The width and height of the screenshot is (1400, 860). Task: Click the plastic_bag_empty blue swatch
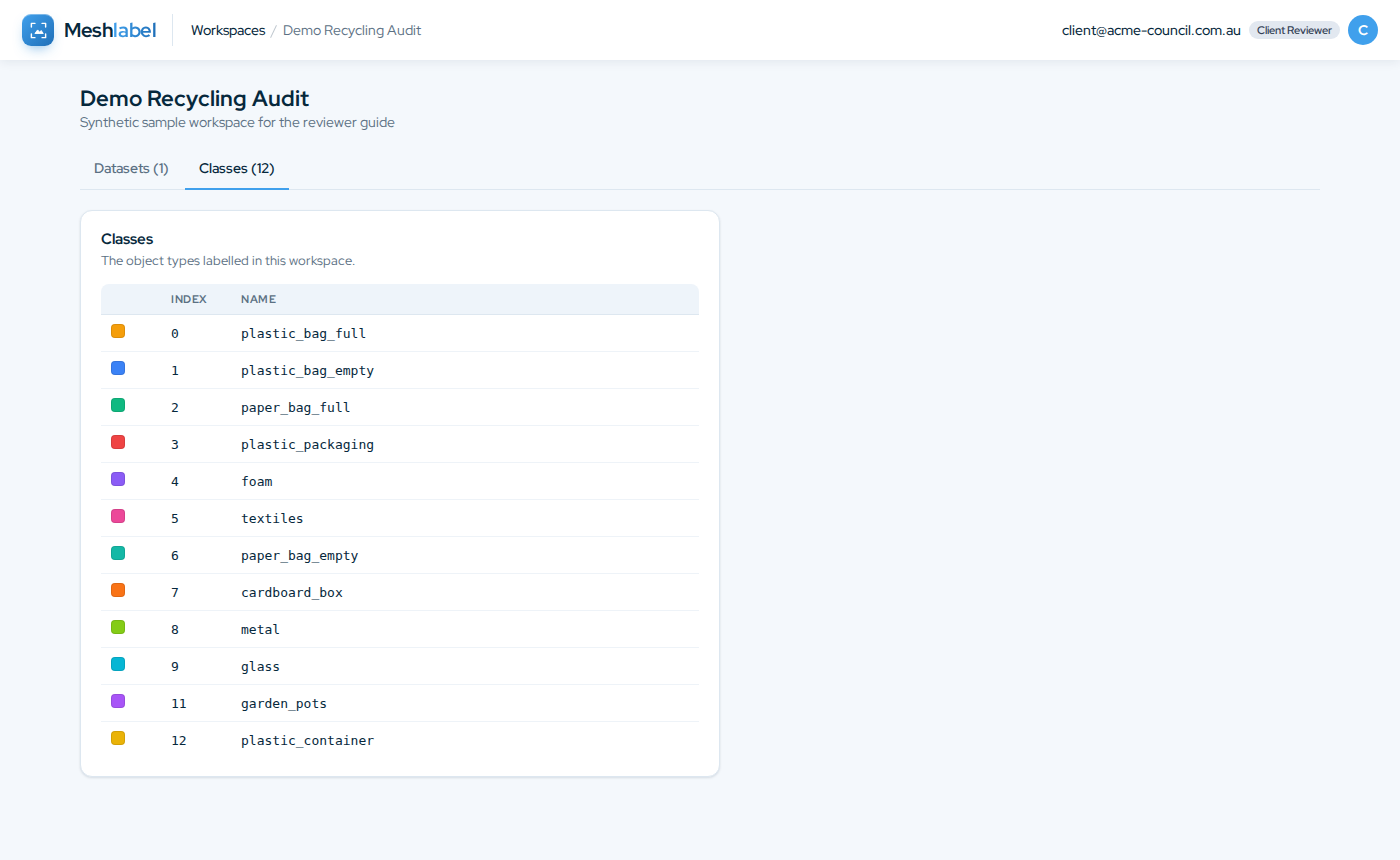118,368
